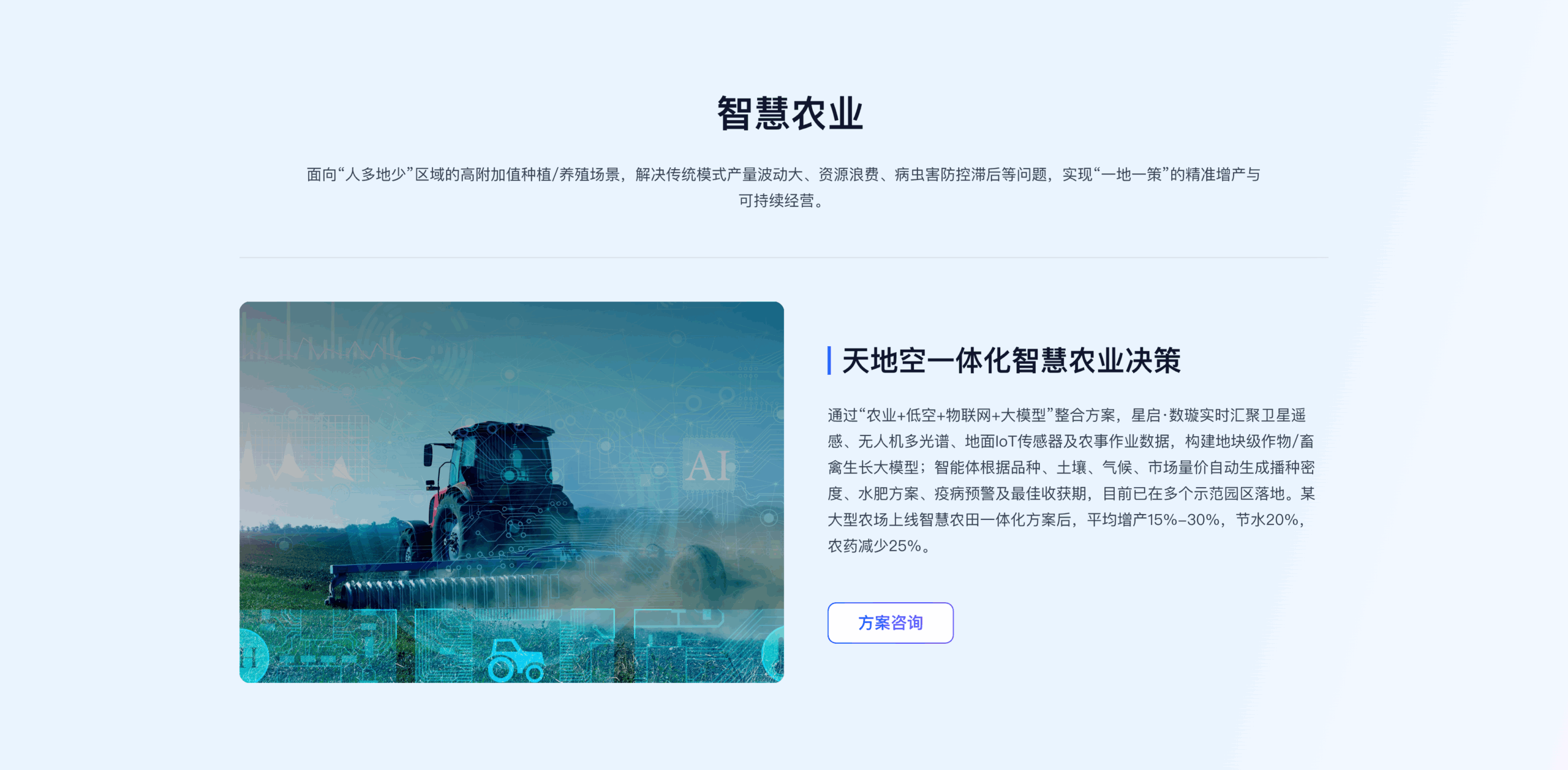Image resolution: width=1568 pixels, height=770 pixels.
Task: Click the 方案咨询 button
Action: pyautogui.click(x=890, y=622)
